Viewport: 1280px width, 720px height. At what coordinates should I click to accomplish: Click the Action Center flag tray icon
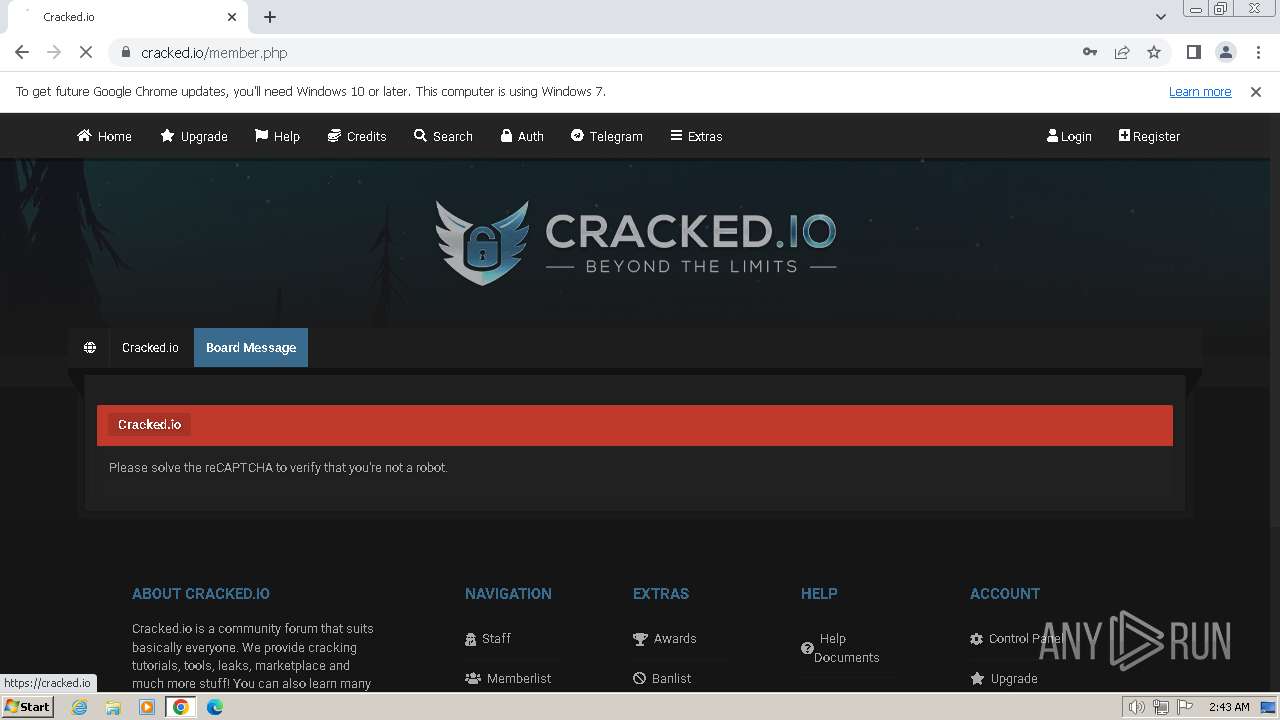(x=1185, y=707)
